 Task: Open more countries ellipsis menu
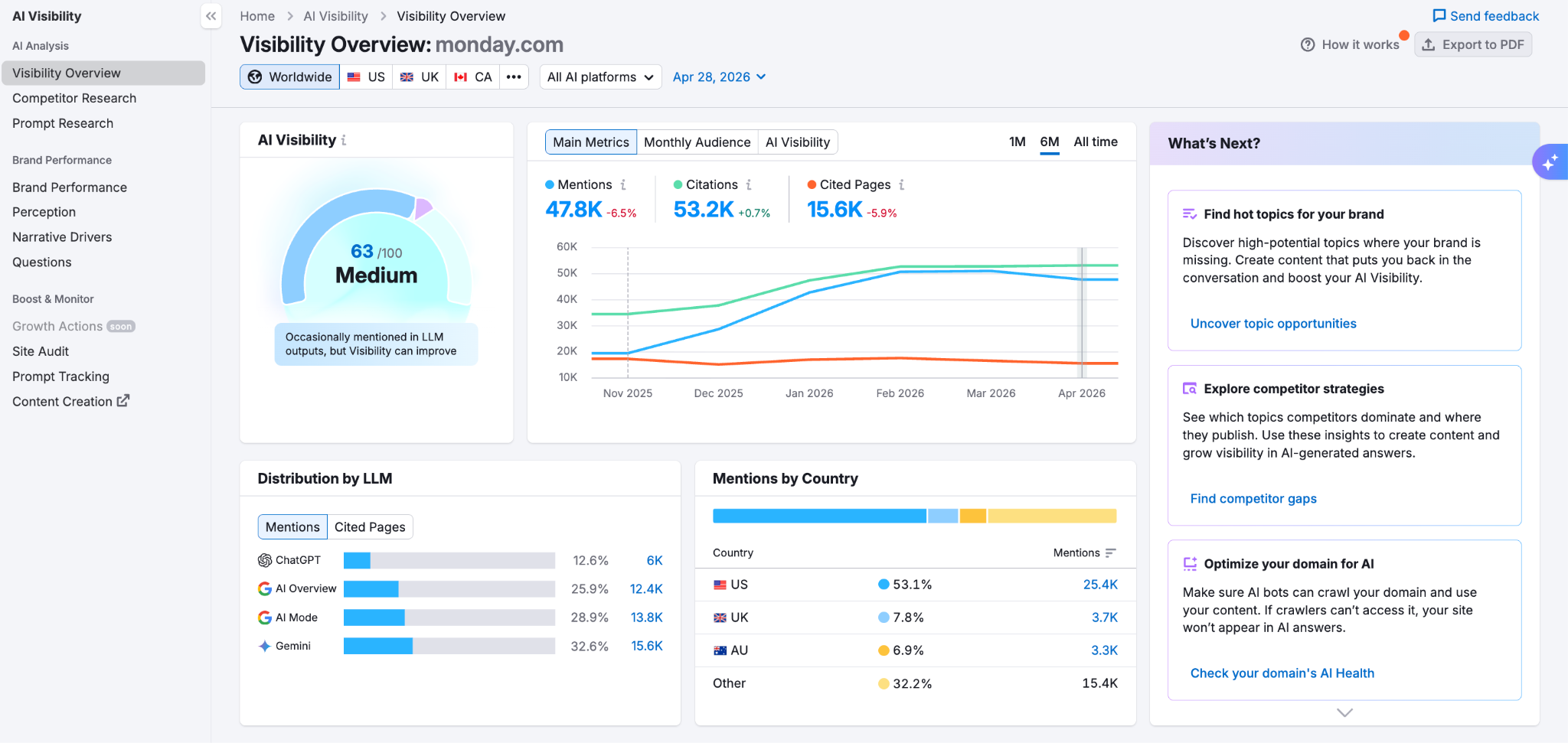[x=514, y=77]
